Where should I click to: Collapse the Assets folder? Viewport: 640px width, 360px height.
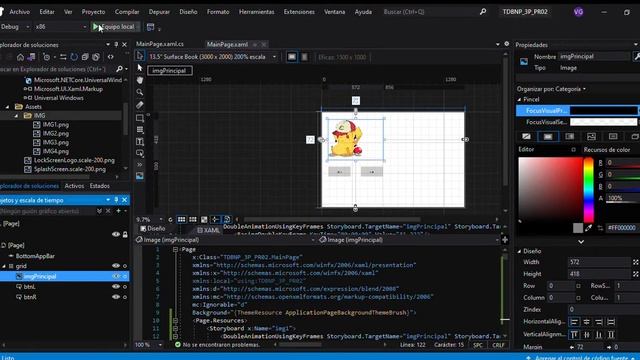point(8,107)
